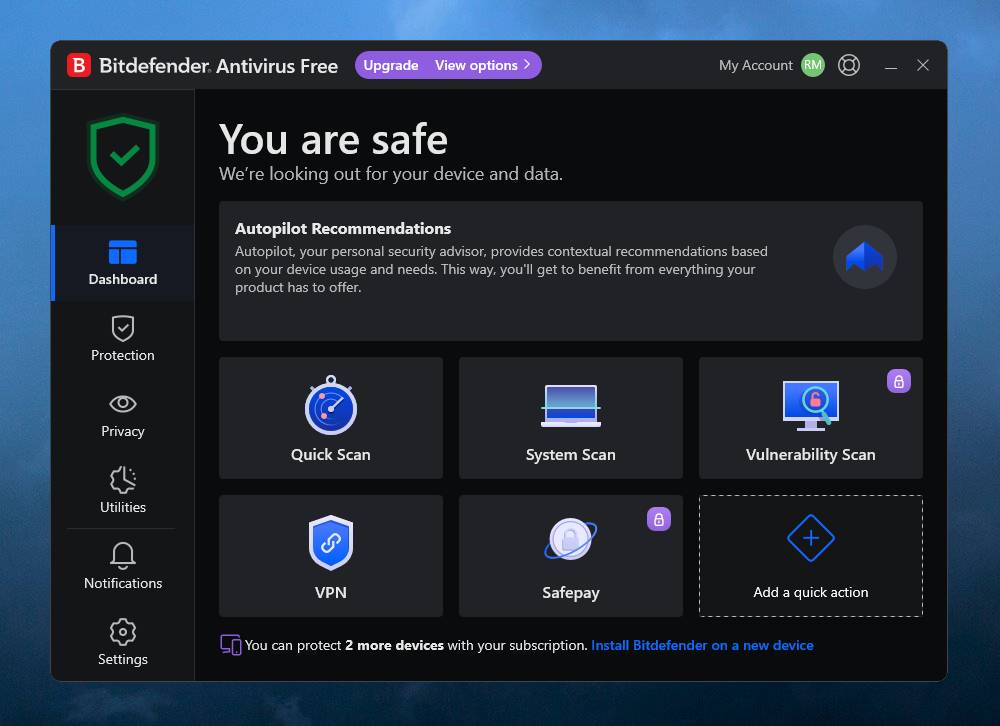Image resolution: width=1000 pixels, height=726 pixels.
Task: Click the Quick Scan label
Action: pyautogui.click(x=330, y=454)
